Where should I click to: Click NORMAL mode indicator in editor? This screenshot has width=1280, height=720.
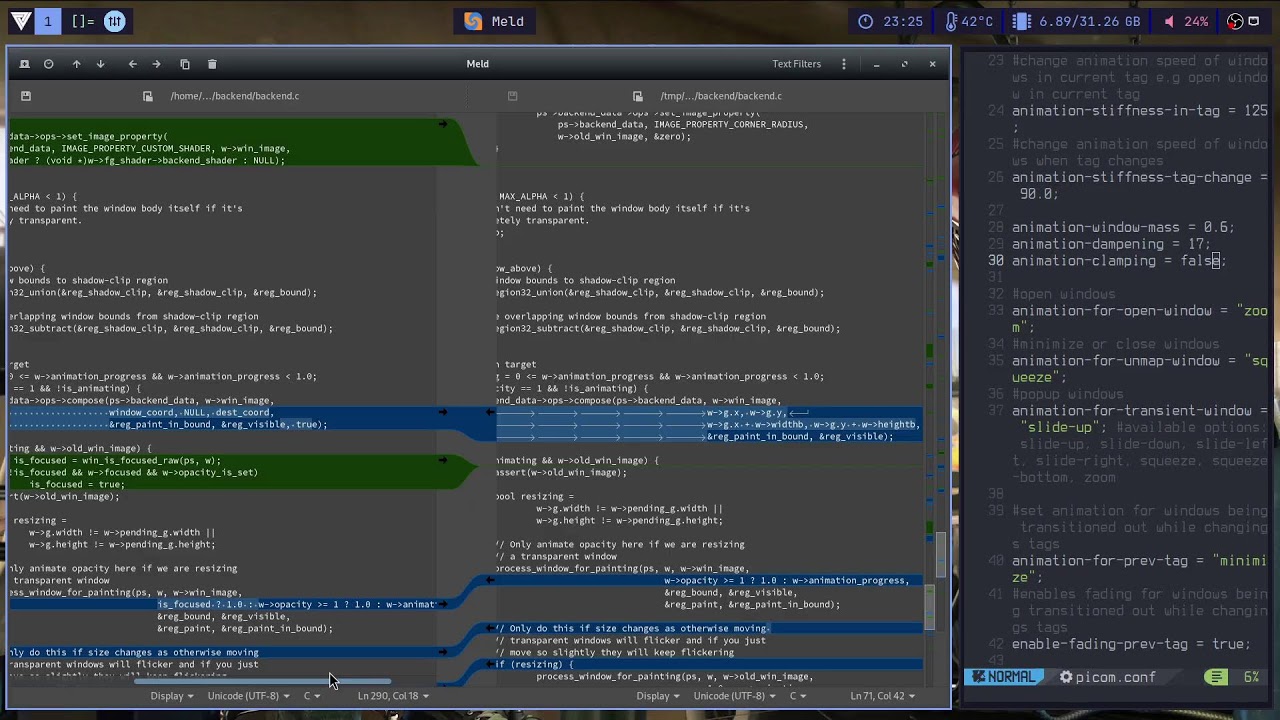pos(1003,677)
